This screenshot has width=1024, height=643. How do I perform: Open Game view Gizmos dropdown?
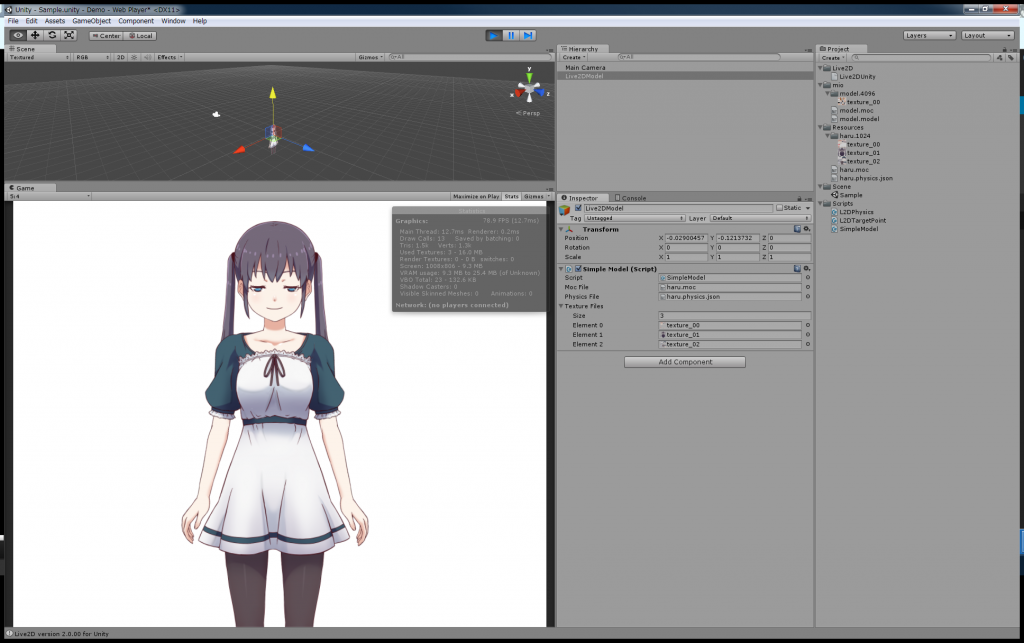pyautogui.click(x=536, y=196)
